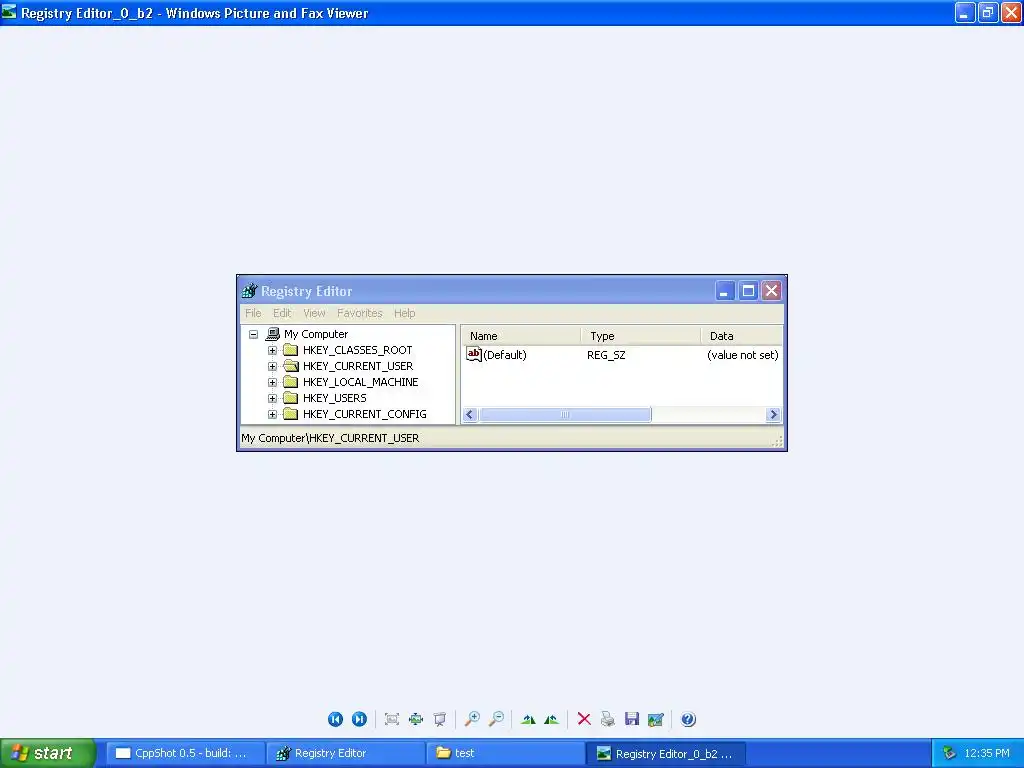Open Help menu in pictured Registry Editor
Viewport: 1024px width, 768px height.
click(x=404, y=313)
